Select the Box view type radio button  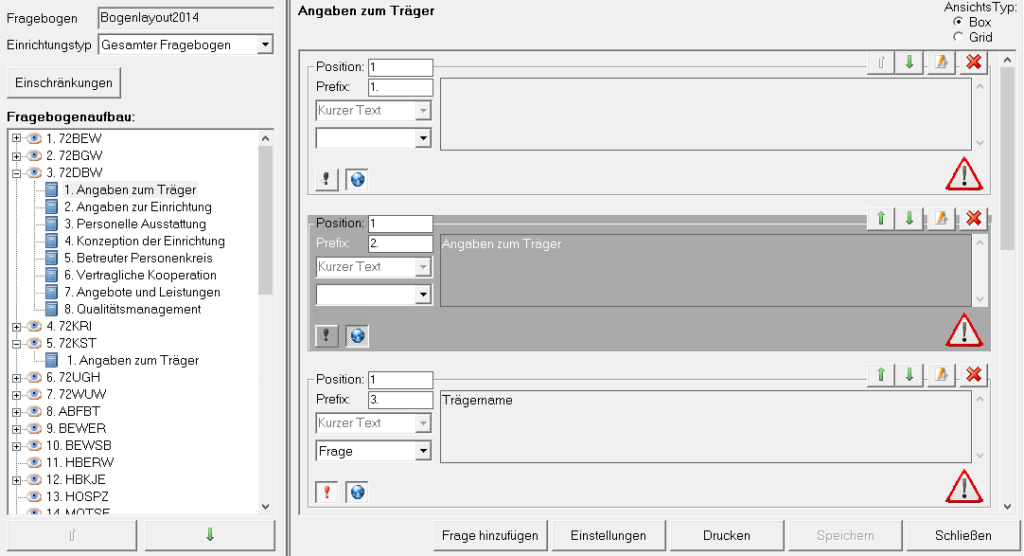pos(959,22)
